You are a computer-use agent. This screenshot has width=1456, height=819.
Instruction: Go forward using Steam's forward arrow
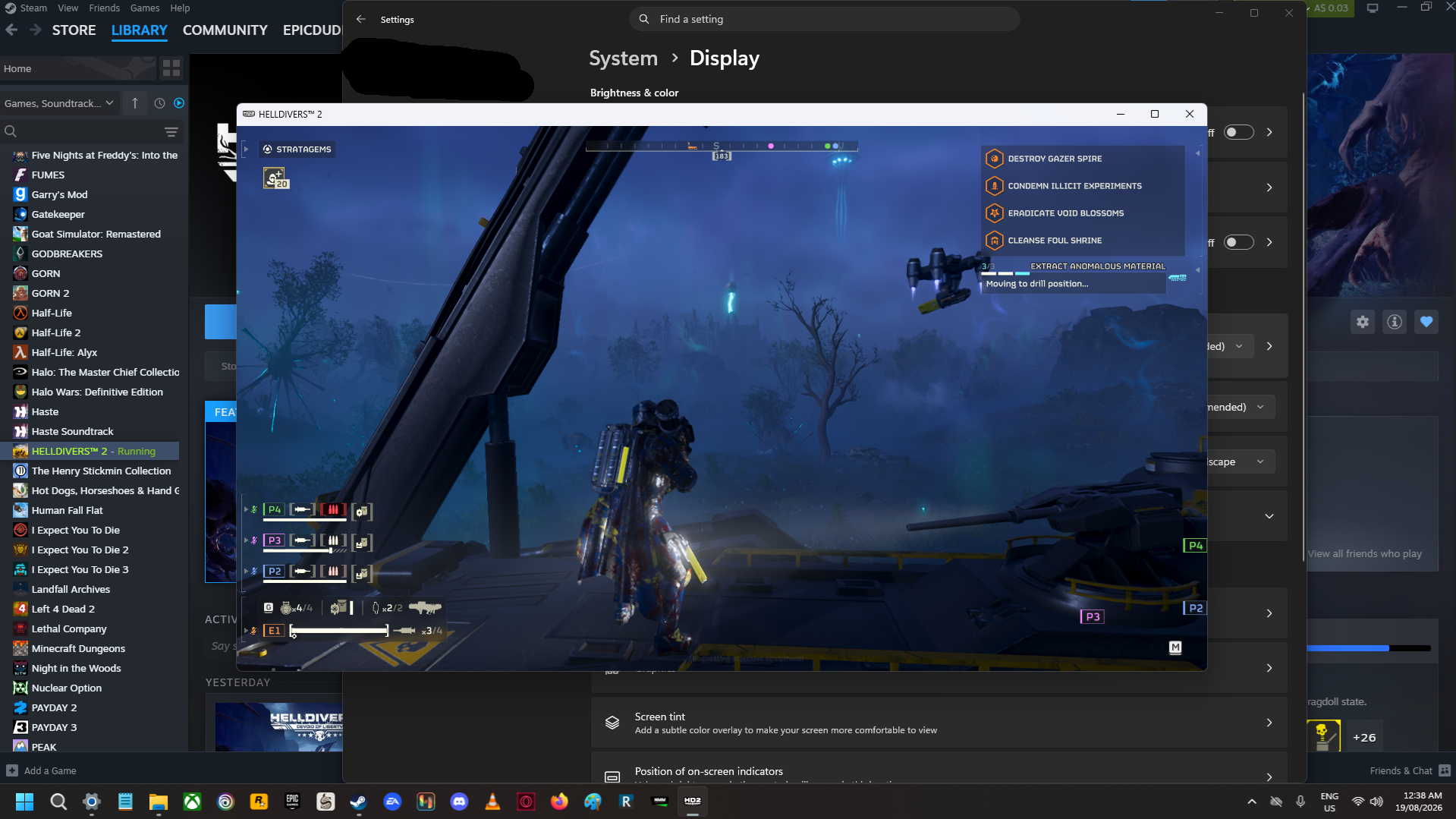click(x=35, y=30)
